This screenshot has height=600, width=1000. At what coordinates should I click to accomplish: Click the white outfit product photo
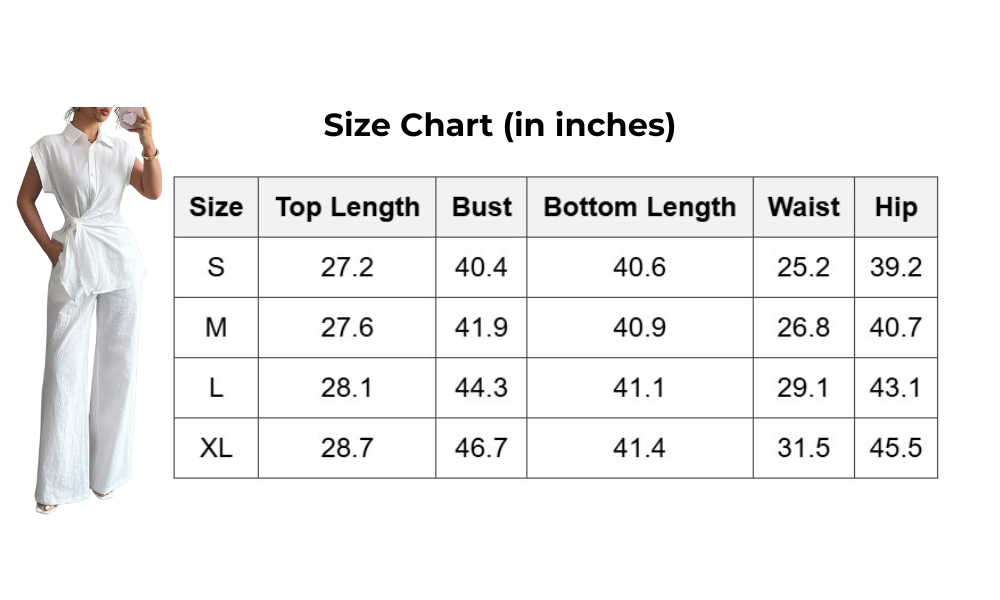[90, 310]
